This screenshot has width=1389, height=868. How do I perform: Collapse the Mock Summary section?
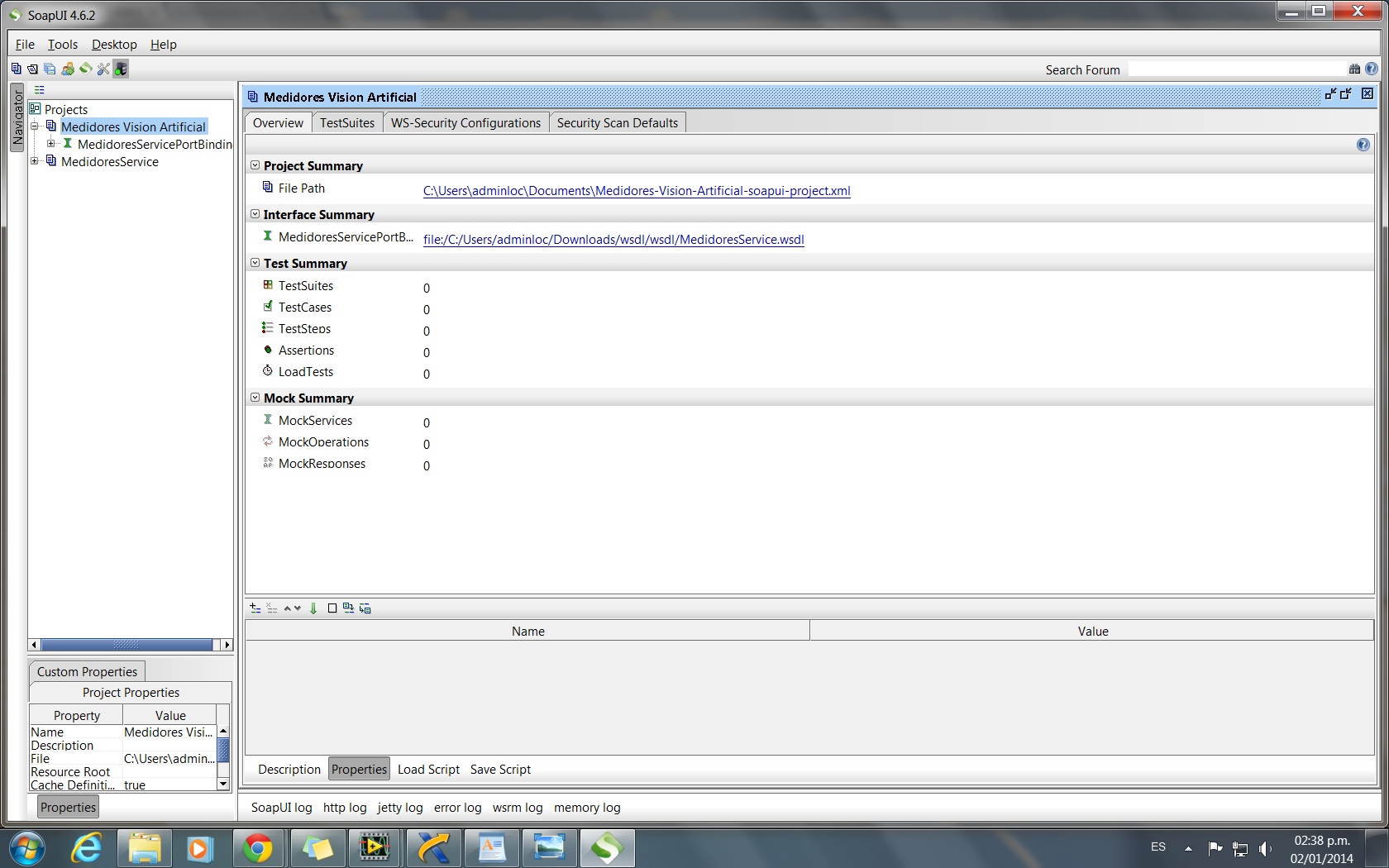255,398
